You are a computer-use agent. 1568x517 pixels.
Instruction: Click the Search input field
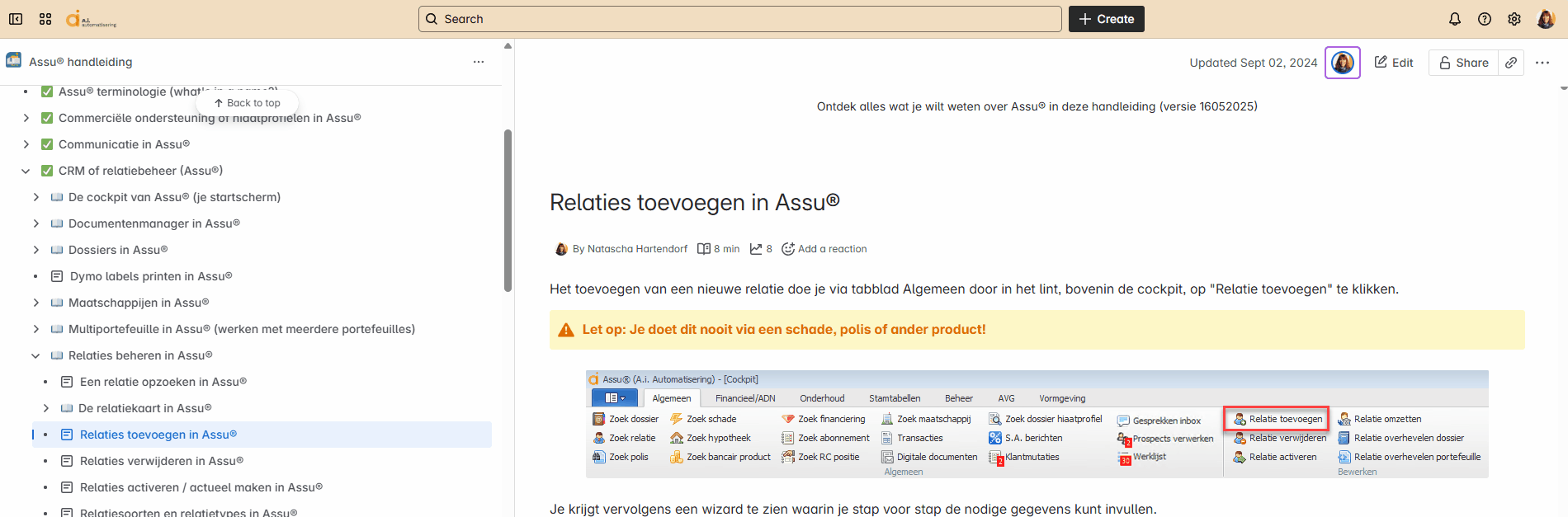[740, 19]
